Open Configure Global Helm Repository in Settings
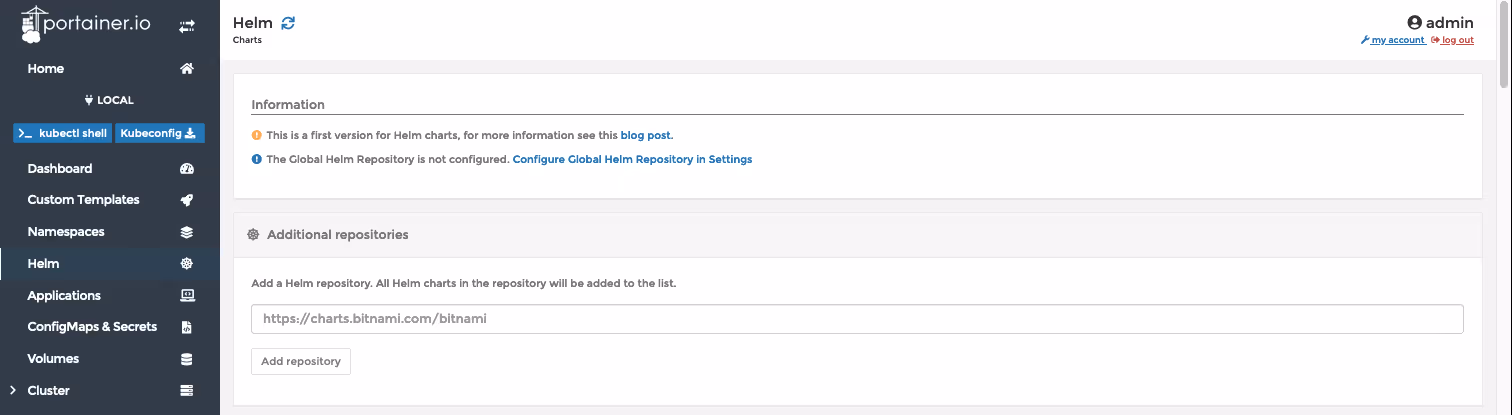Image resolution: width=1512 pixels, height=415 pixels. pos(632,159)
